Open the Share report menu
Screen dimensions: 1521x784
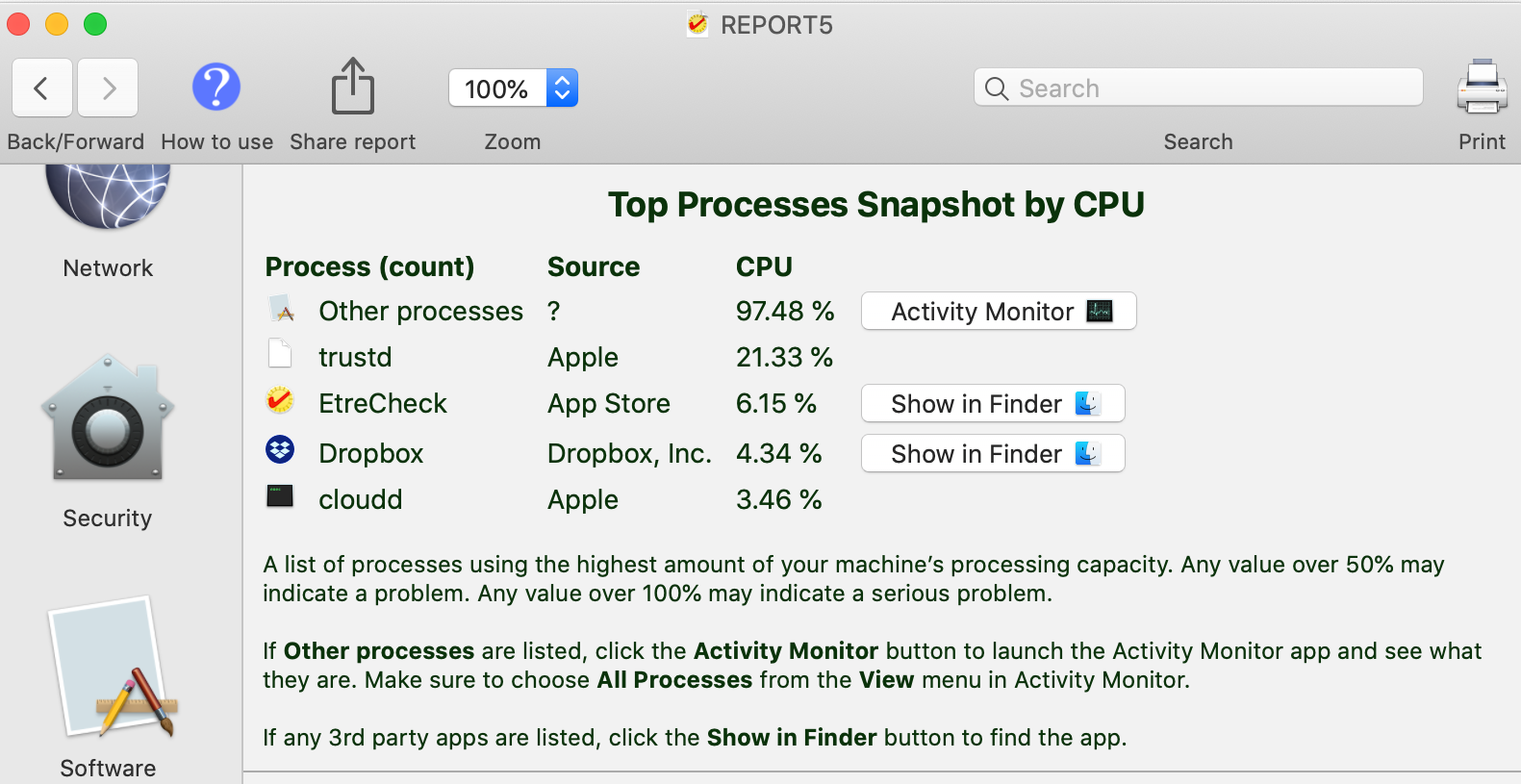tap(352, 87)
